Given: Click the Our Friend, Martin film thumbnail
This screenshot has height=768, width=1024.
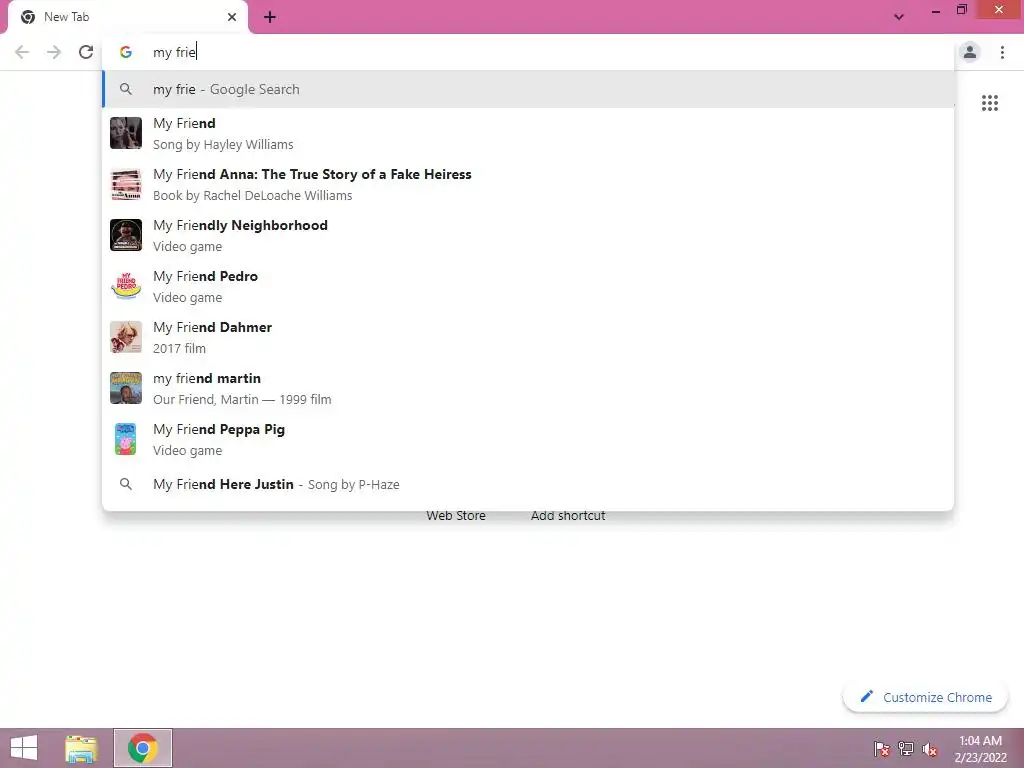Looking at the screenshot, I should click(126, 388).
